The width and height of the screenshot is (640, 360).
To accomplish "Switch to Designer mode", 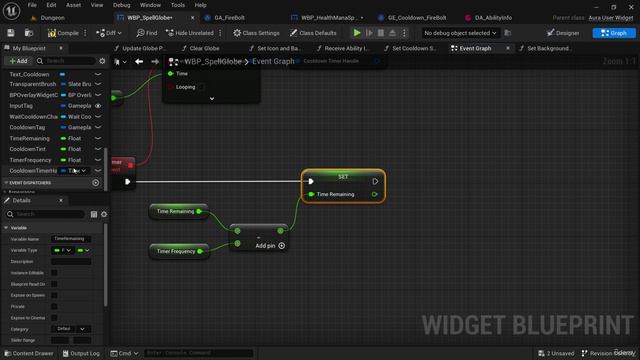I will 563,33.
